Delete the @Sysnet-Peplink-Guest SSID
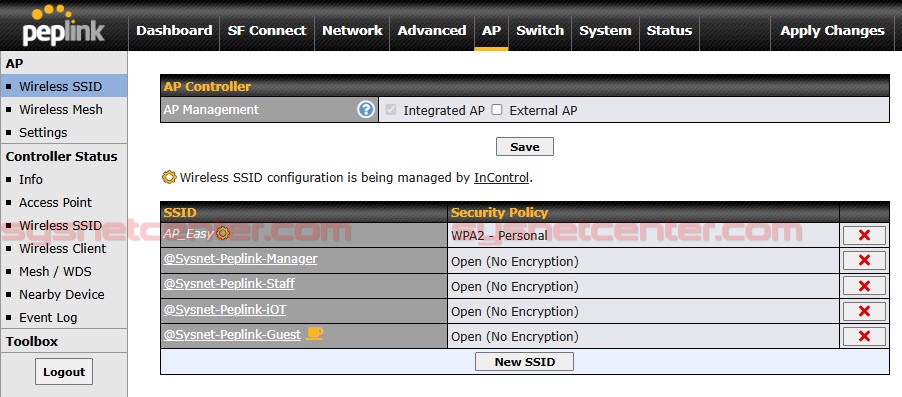Image resolution: width=902 pixels, height=397 pixels. click(864, 337)
